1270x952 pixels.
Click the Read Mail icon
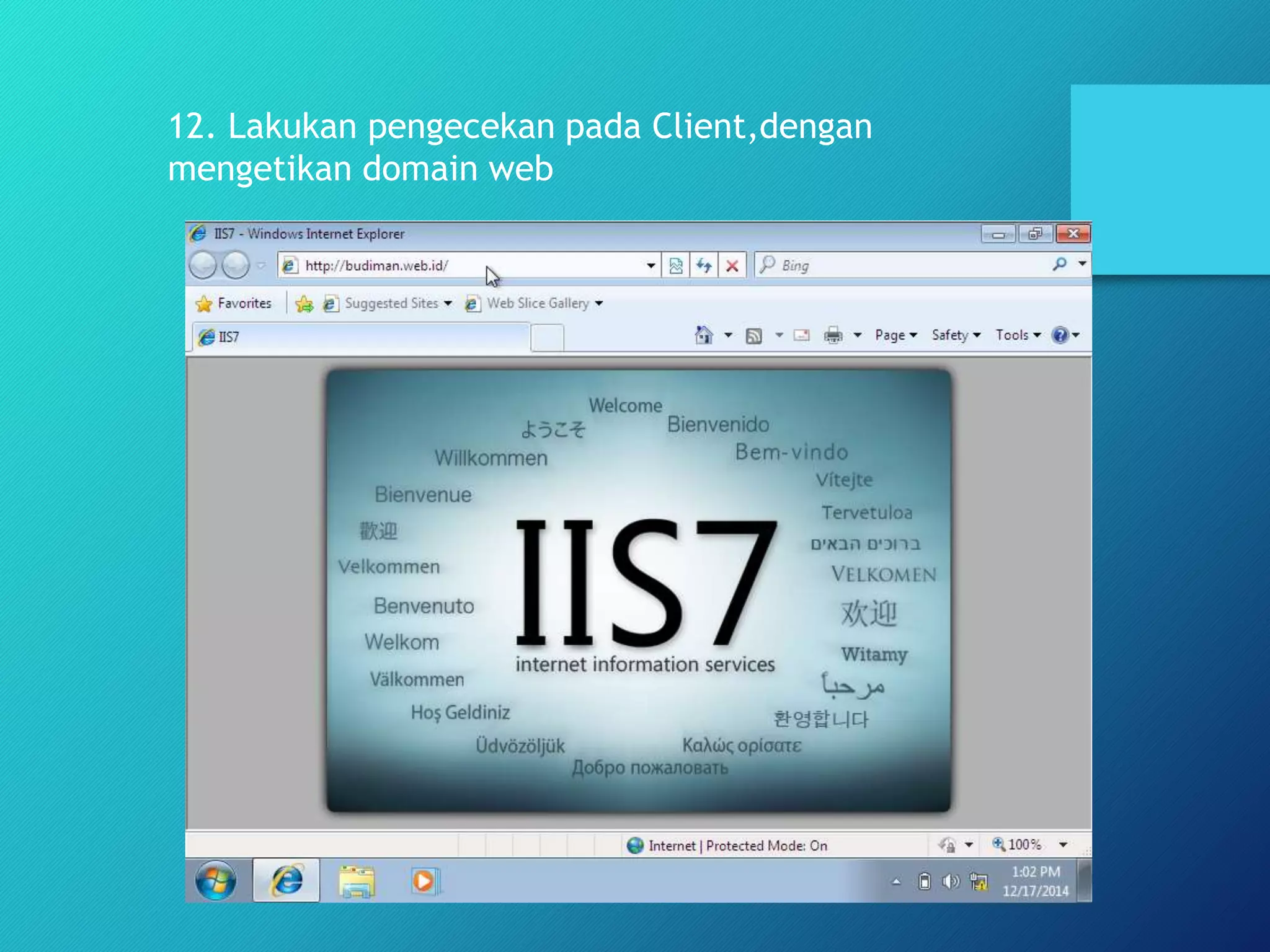tap(802, 335)
